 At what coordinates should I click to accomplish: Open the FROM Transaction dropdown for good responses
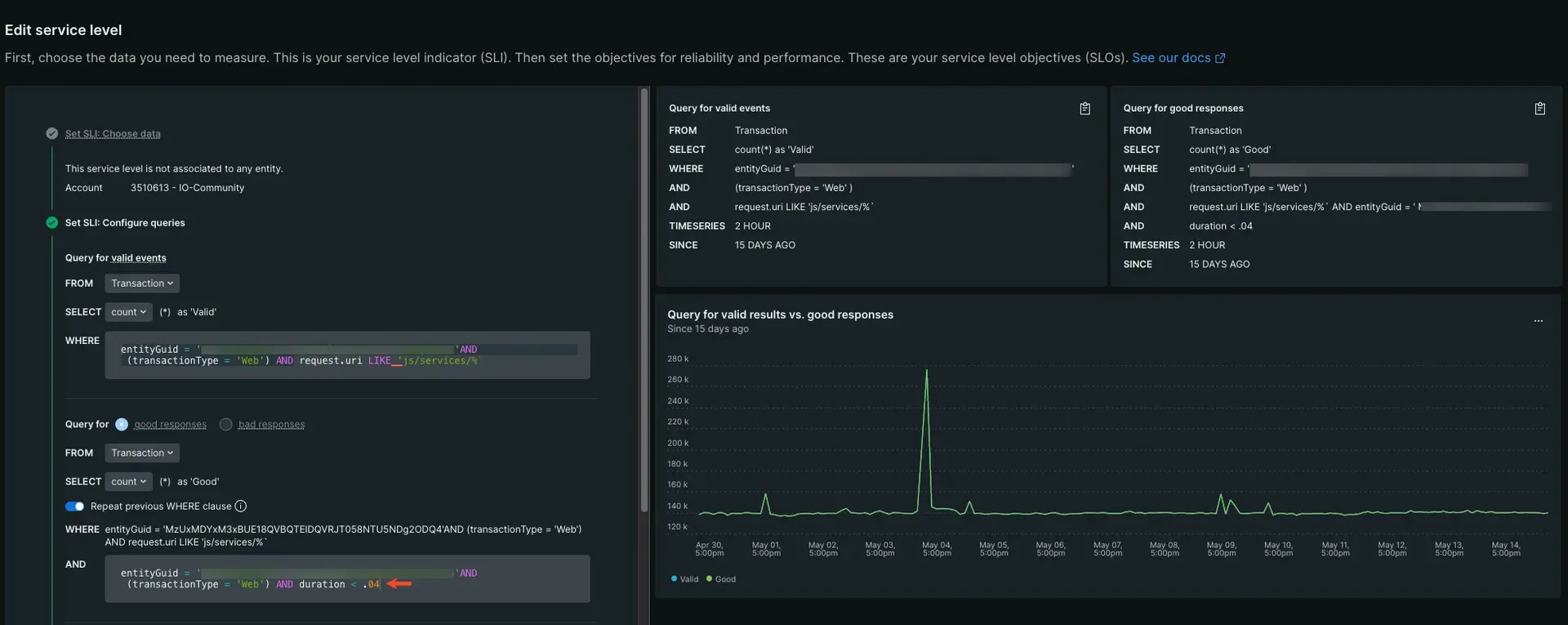pos(141,453)
